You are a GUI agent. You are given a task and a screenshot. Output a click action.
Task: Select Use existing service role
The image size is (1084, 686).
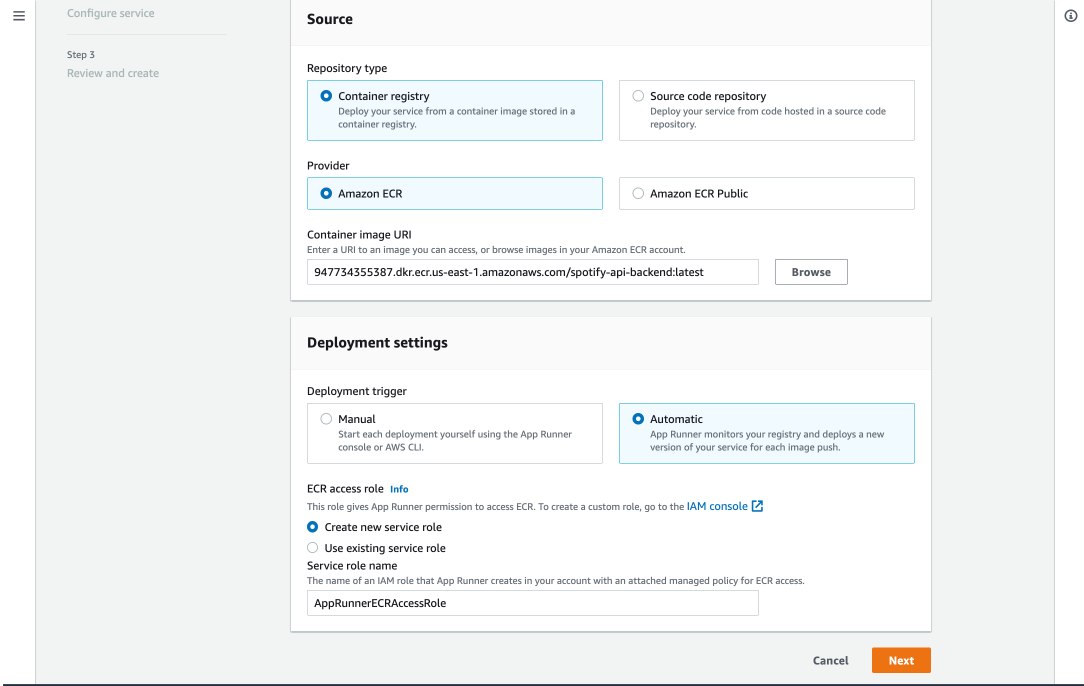pos(313,548)
